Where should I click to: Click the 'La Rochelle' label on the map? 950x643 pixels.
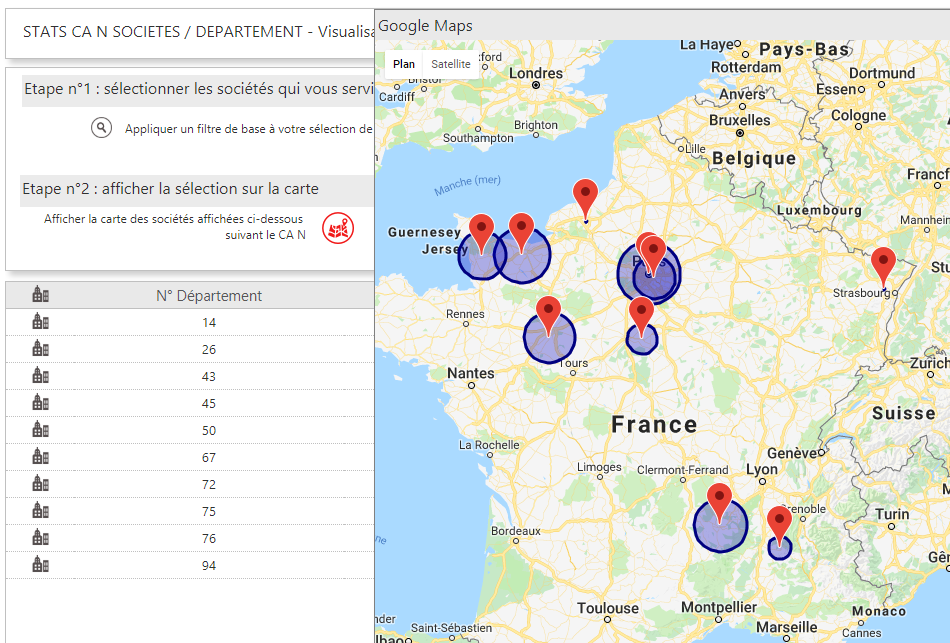pyautogui.click(x=489, y=445)
